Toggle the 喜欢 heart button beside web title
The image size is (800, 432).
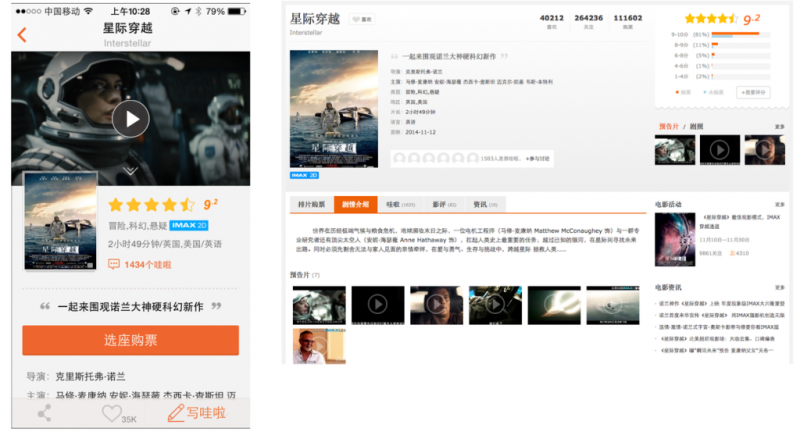tap(362, 19)
